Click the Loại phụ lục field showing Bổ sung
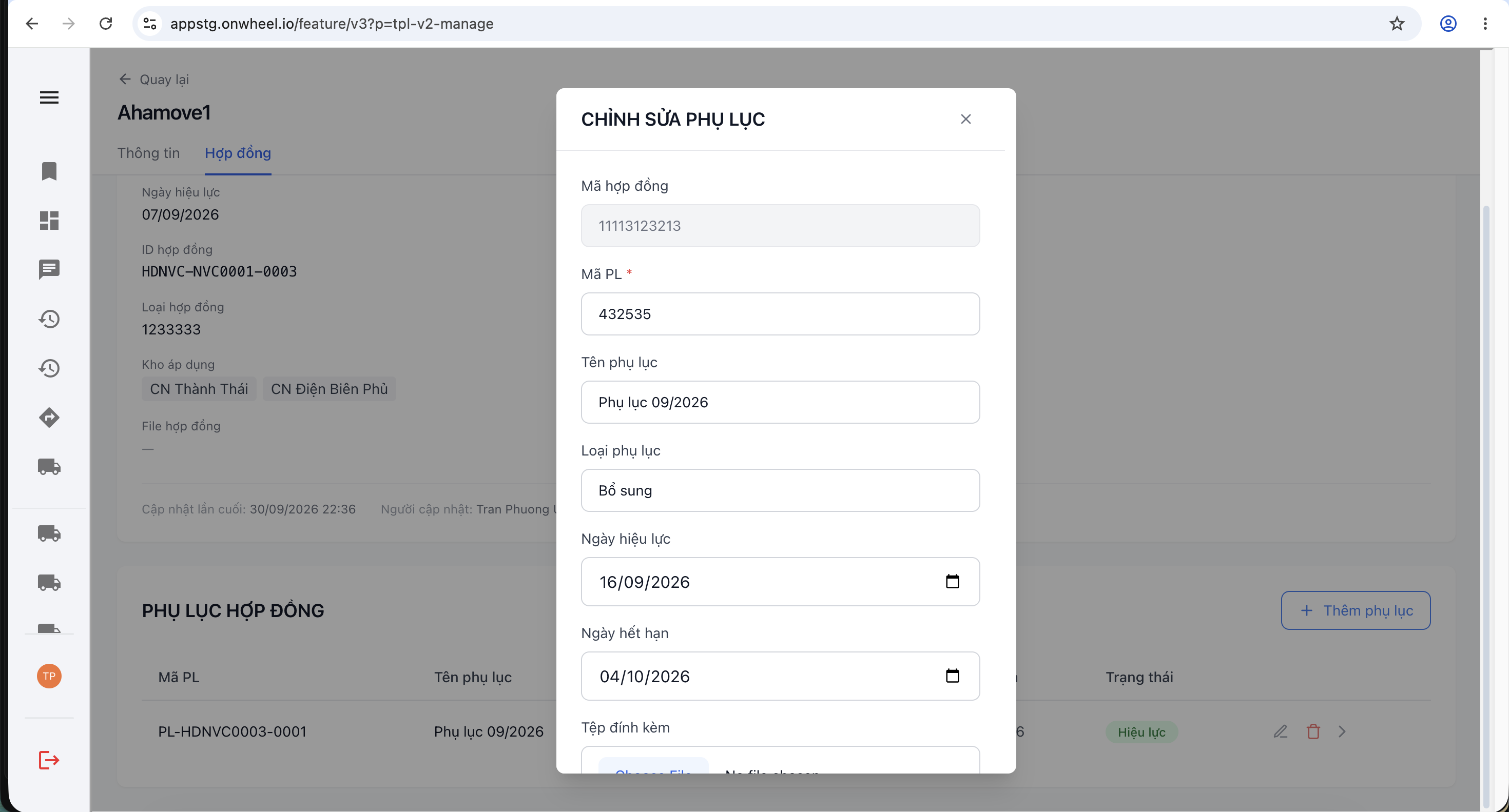 click(780, 490)
